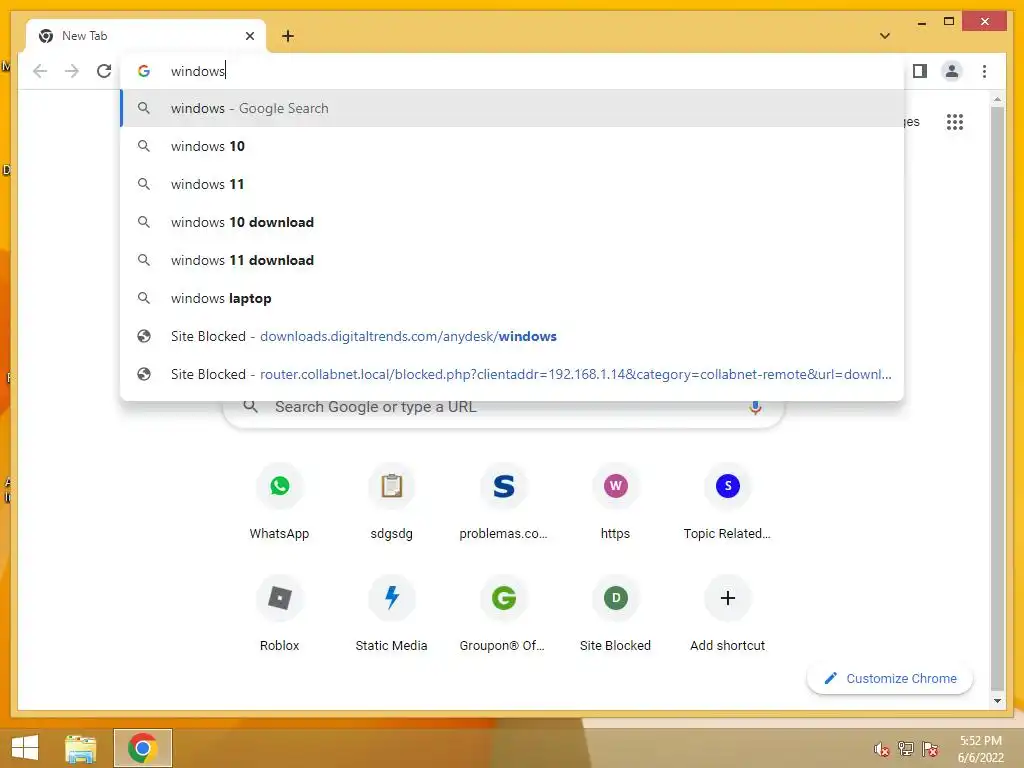This screenshot has height=768, width=1024.
Task: Click the taskbar clock showing 5:52 PM
Action: point(981,749)
